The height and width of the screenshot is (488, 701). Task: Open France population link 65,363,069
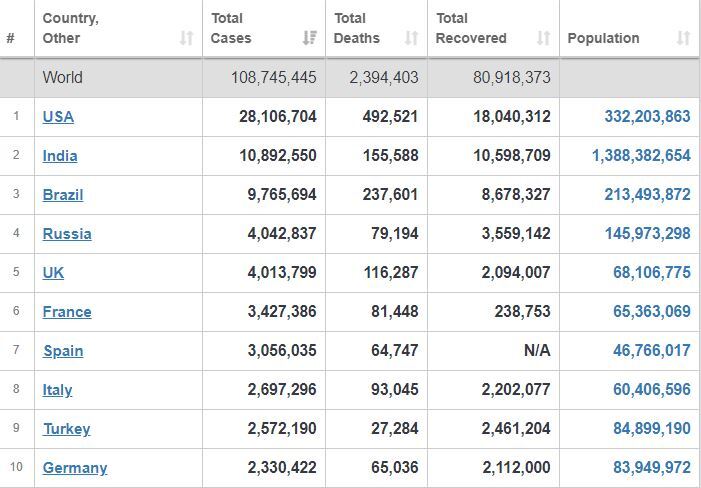coord(652,311)
